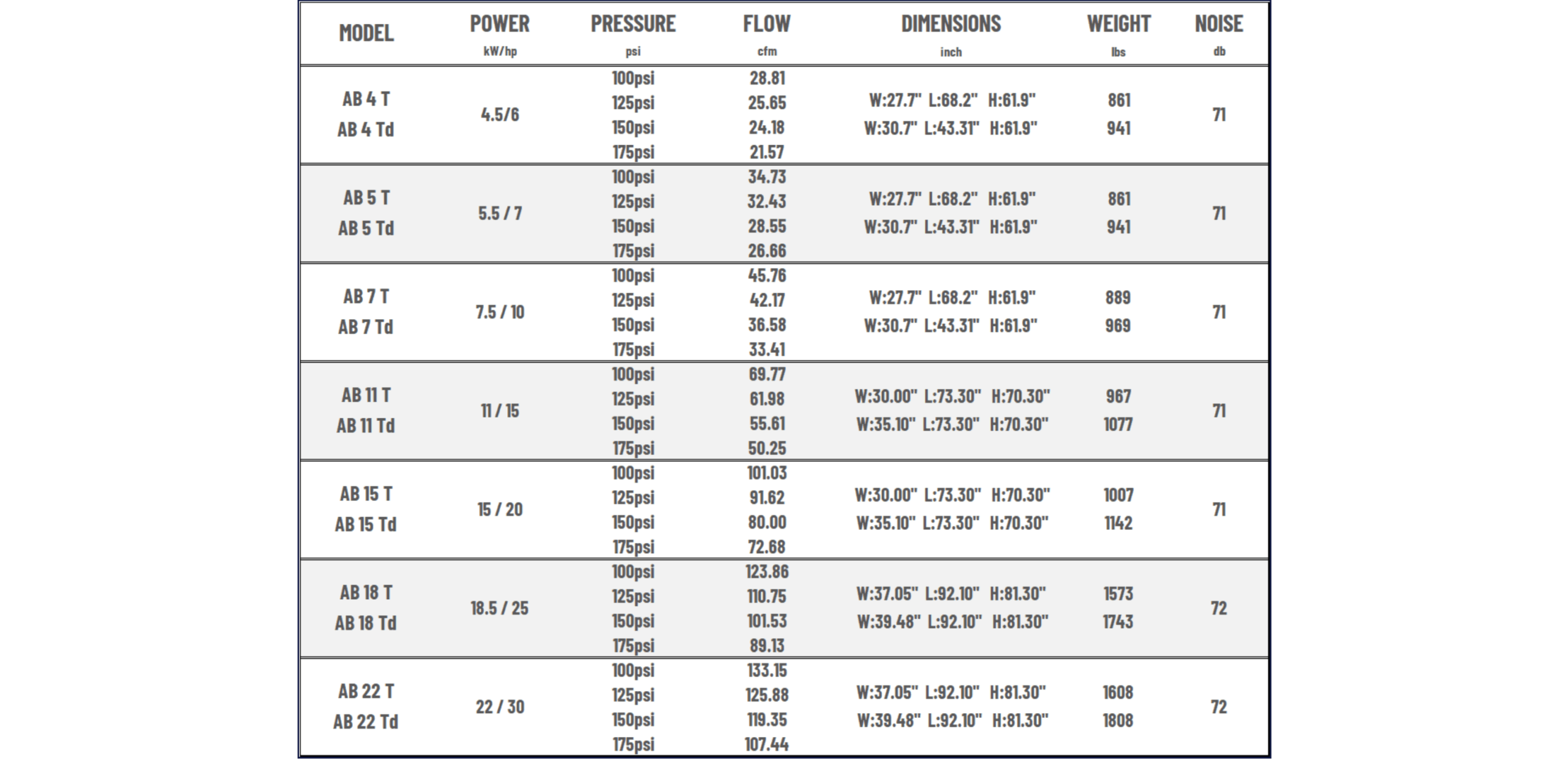Click the WEIGHT lbs column header
The image size is (1568, 759).
point(1118,34)
